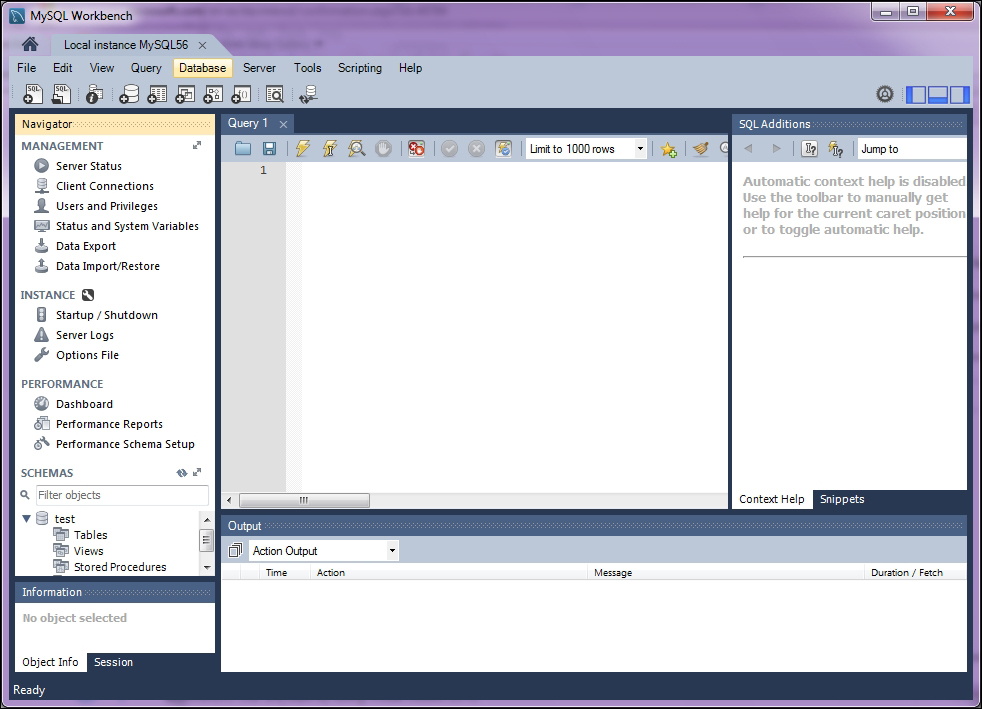
Task: Save the script with the floppy disk icon
Action: coord(269,149)
